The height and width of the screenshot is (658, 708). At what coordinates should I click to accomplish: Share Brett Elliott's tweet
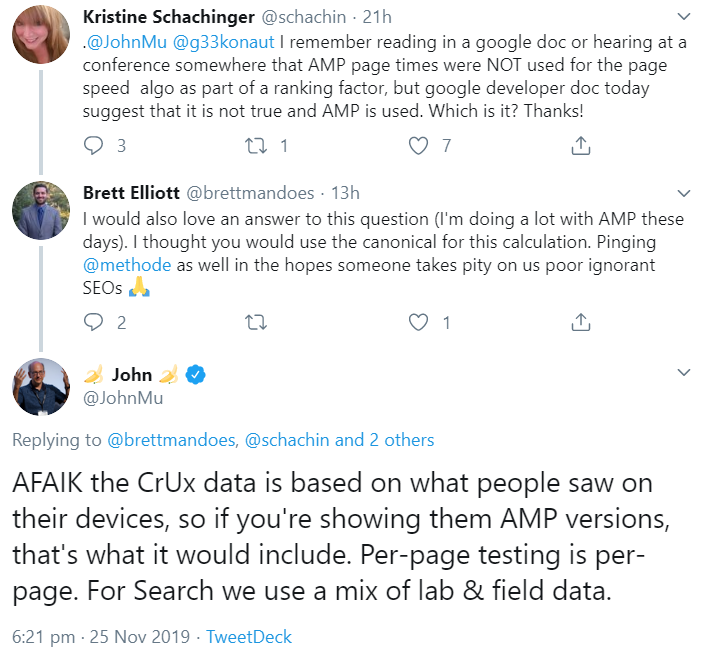pyautogui.click(x=580, y=322)
